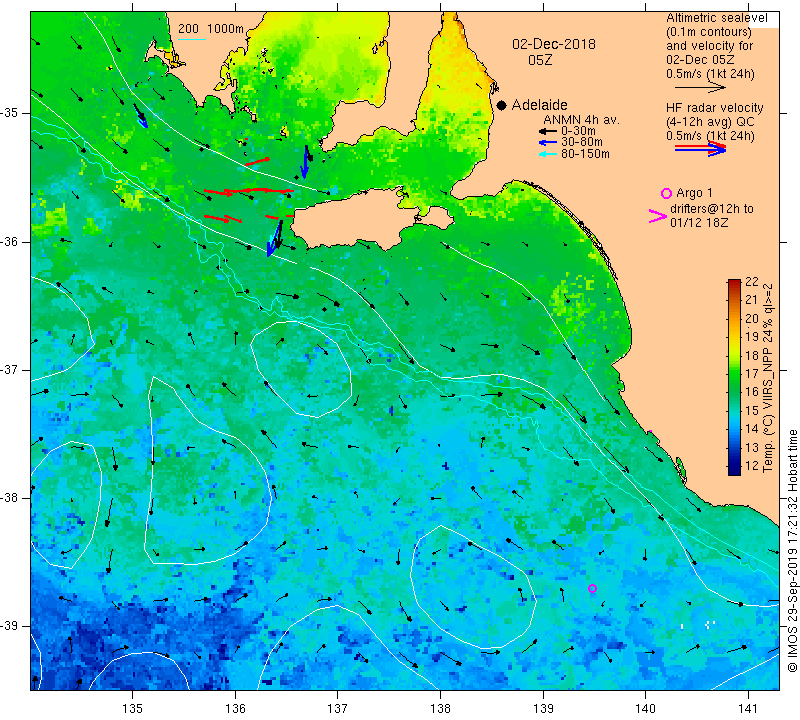Click the latitude -37 axis label
The width and height of the screenshot is (800, 720).
9,369
